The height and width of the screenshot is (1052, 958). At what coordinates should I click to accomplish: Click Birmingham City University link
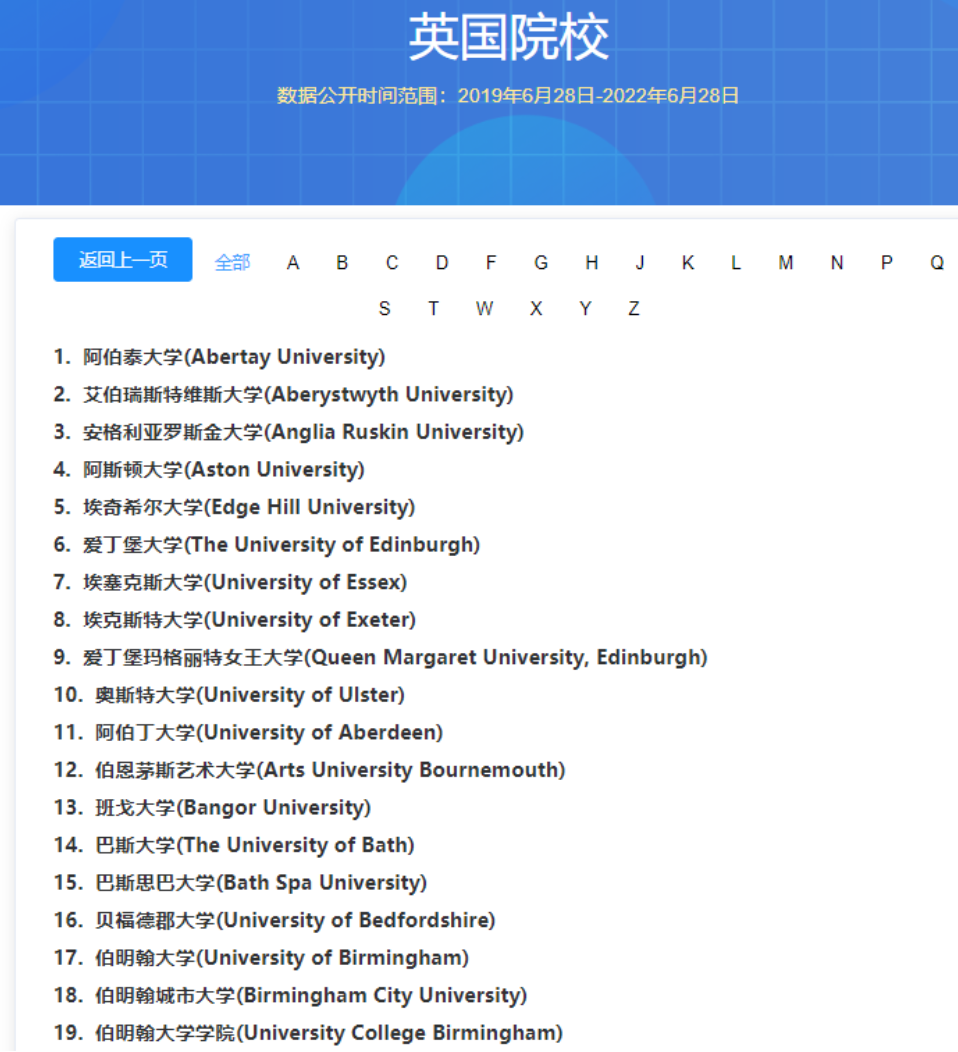click(x=310, y=995)
